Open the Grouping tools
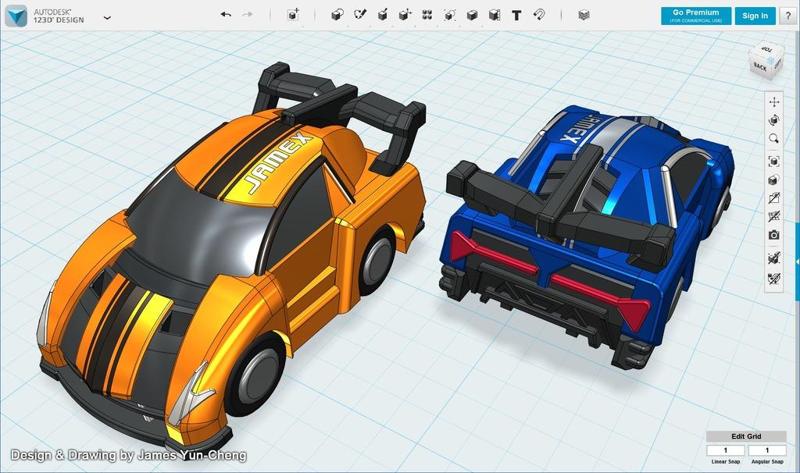 coord(449,15)
